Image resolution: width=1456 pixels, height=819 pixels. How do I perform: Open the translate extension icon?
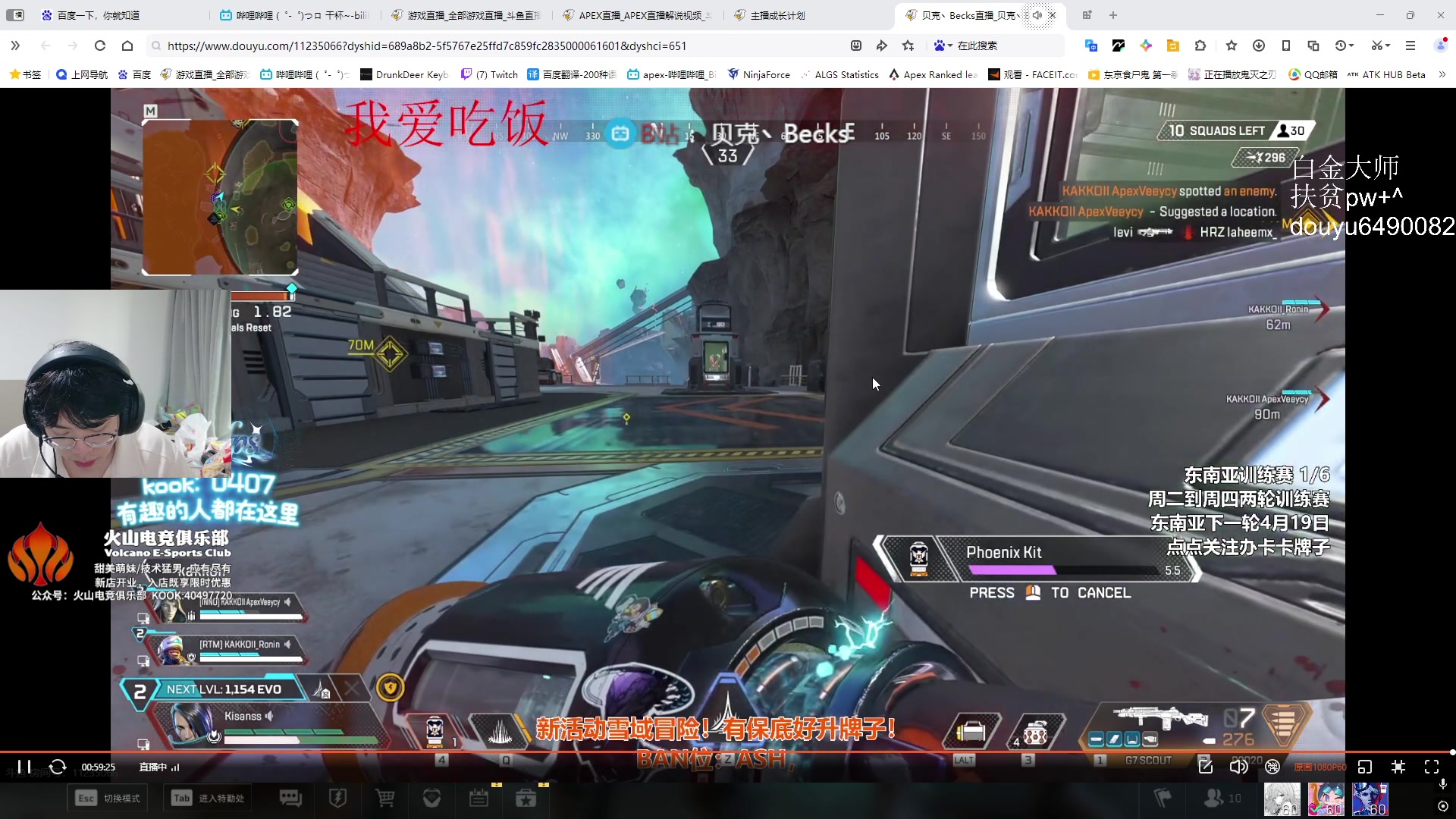click(x=1091, y=45)
